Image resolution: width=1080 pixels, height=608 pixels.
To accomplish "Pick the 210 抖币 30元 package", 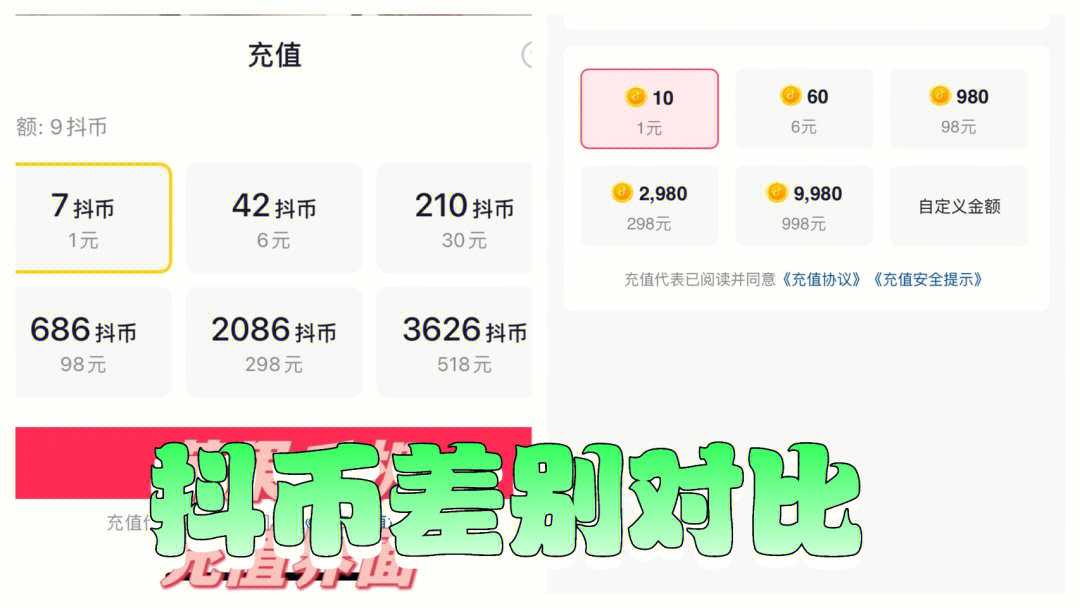I will coord(454,218).
